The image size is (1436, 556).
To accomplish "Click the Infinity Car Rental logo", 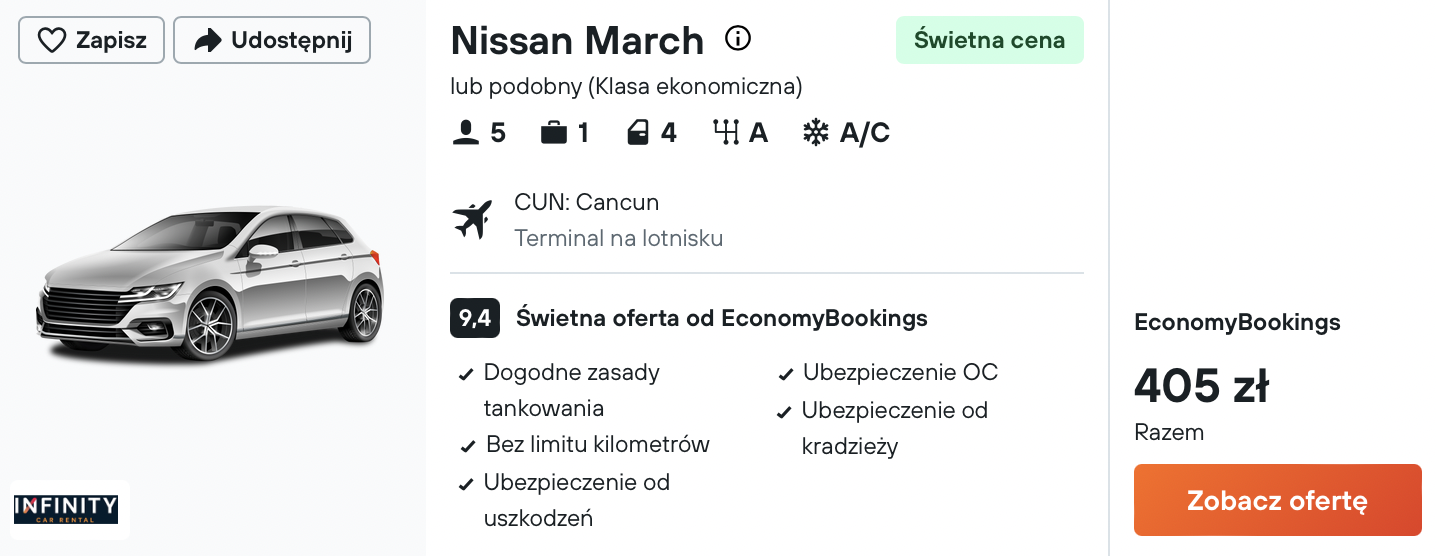I will pyautogui.click(x=70, y=510).
